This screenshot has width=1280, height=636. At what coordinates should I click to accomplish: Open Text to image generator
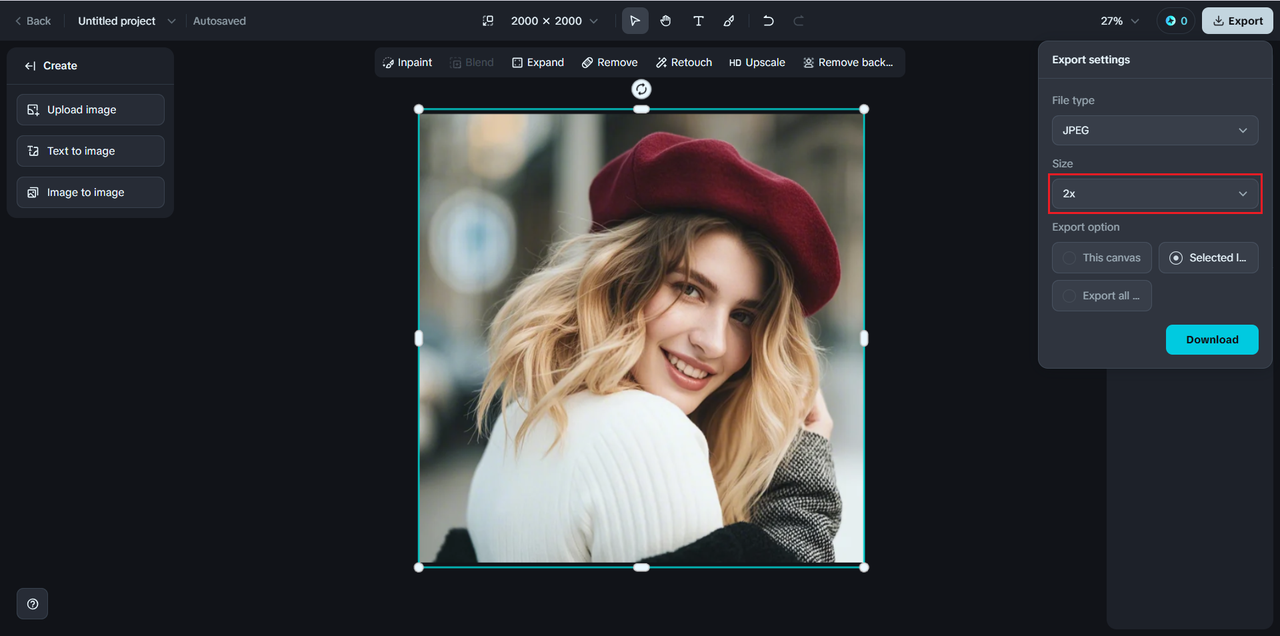[x=91, y=151]
